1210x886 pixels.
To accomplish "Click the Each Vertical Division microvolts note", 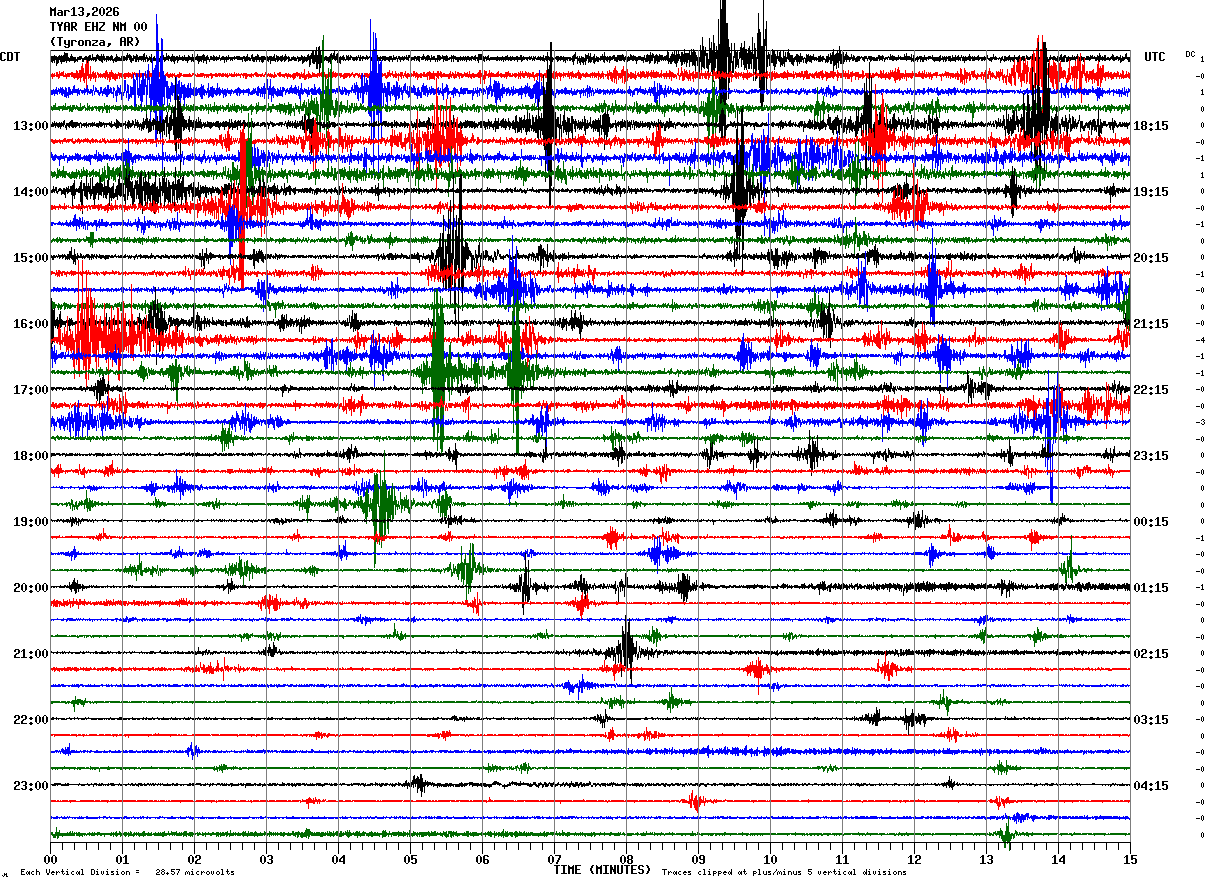I will coord(127,873).
